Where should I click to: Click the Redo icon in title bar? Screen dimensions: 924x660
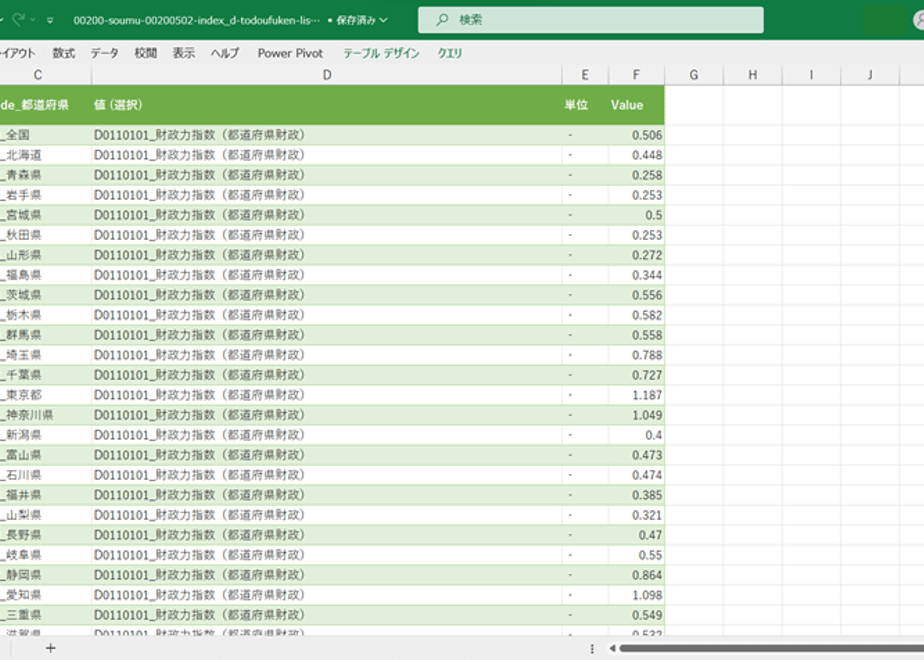(19, 19)
